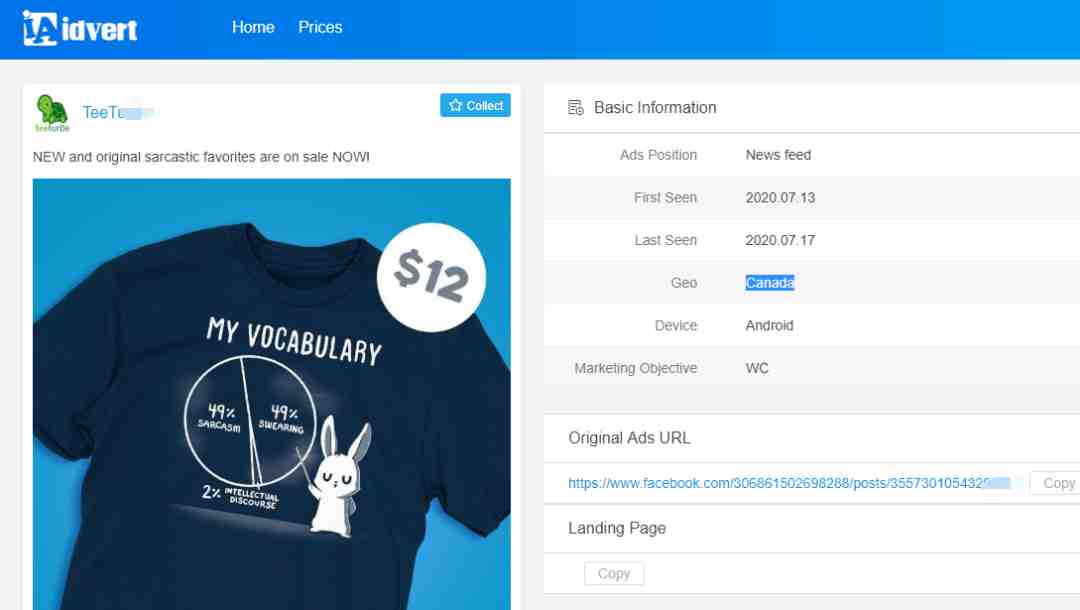Copy the original ads URL

coord(1057,483)
